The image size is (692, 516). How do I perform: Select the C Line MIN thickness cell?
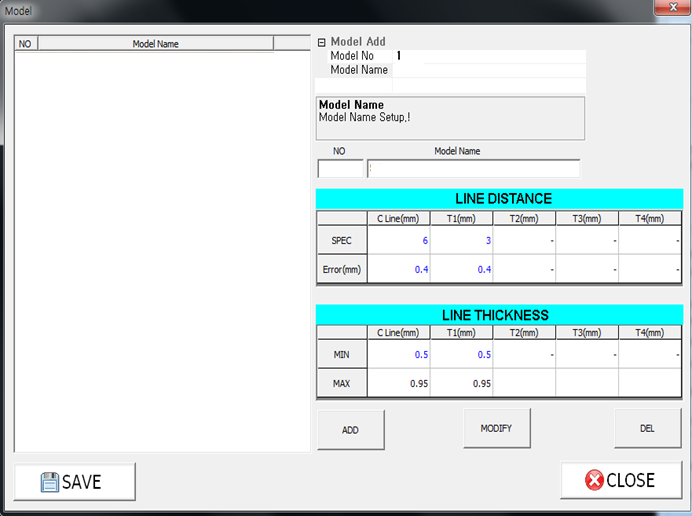tap(398, 354)
